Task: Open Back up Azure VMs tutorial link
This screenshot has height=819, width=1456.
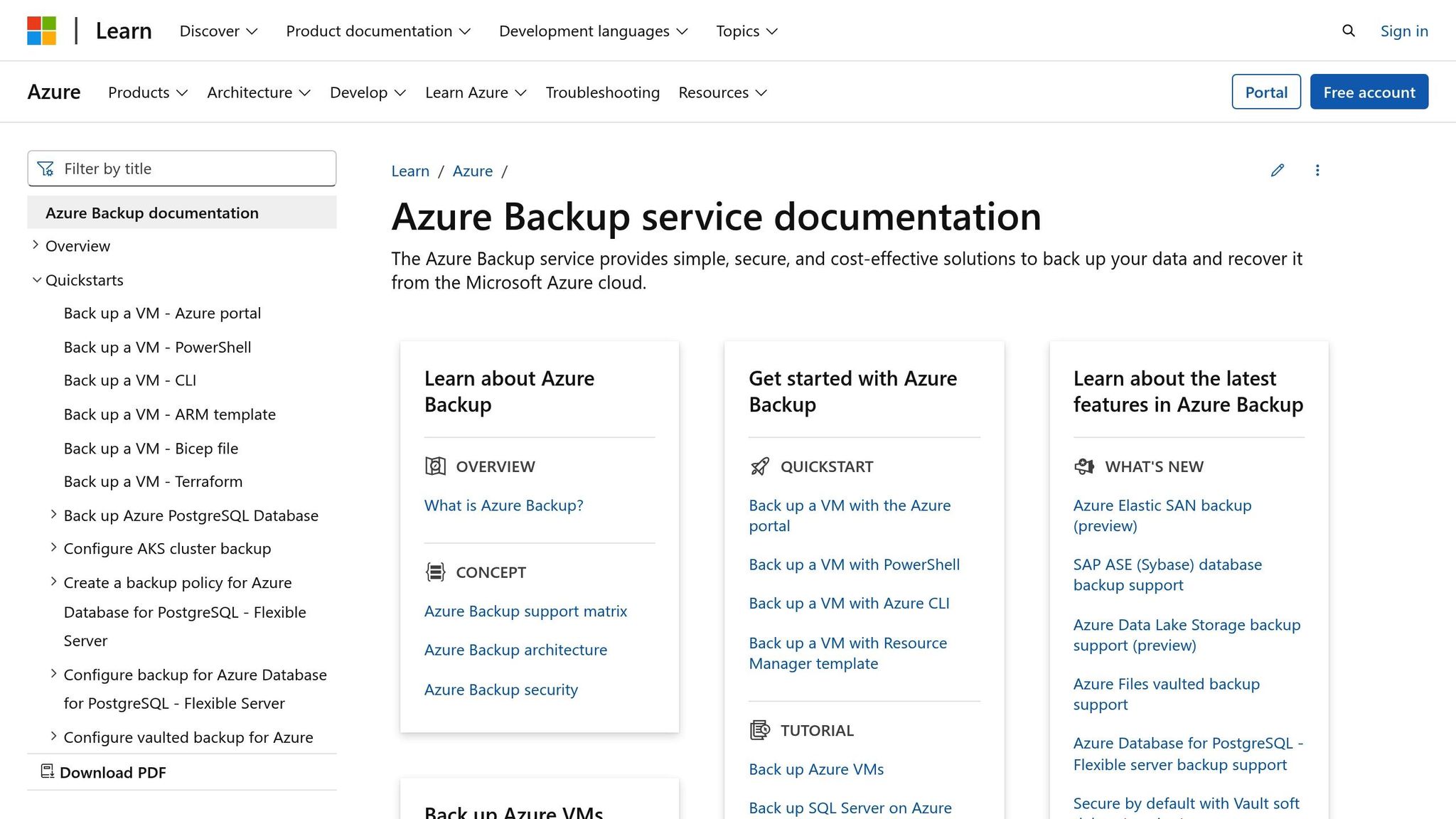Action: [x=816, y=769]
